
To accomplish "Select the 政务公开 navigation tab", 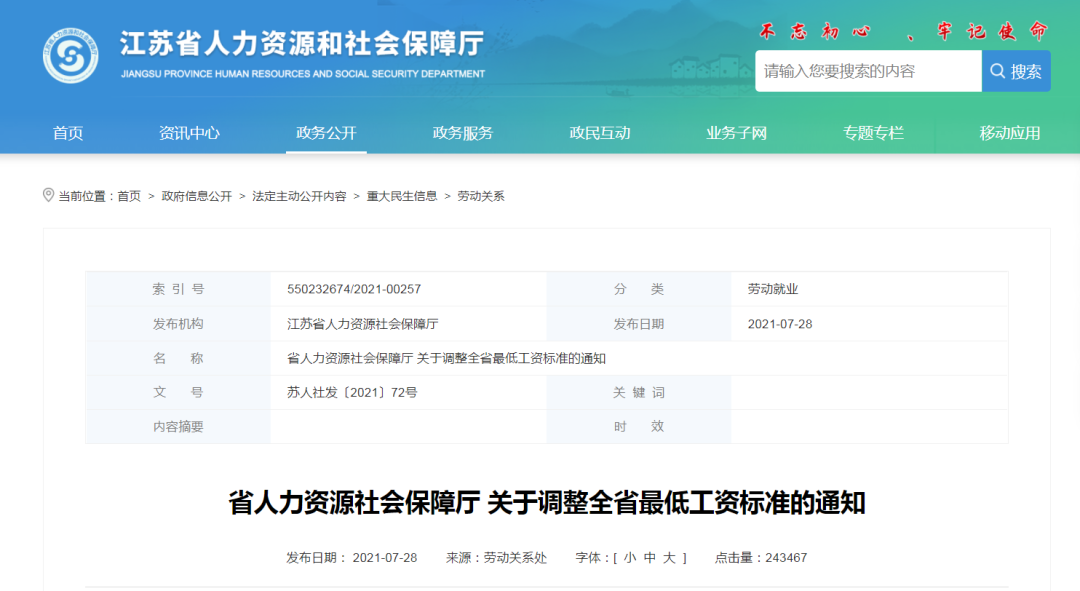I will click(x=326, y=133).
